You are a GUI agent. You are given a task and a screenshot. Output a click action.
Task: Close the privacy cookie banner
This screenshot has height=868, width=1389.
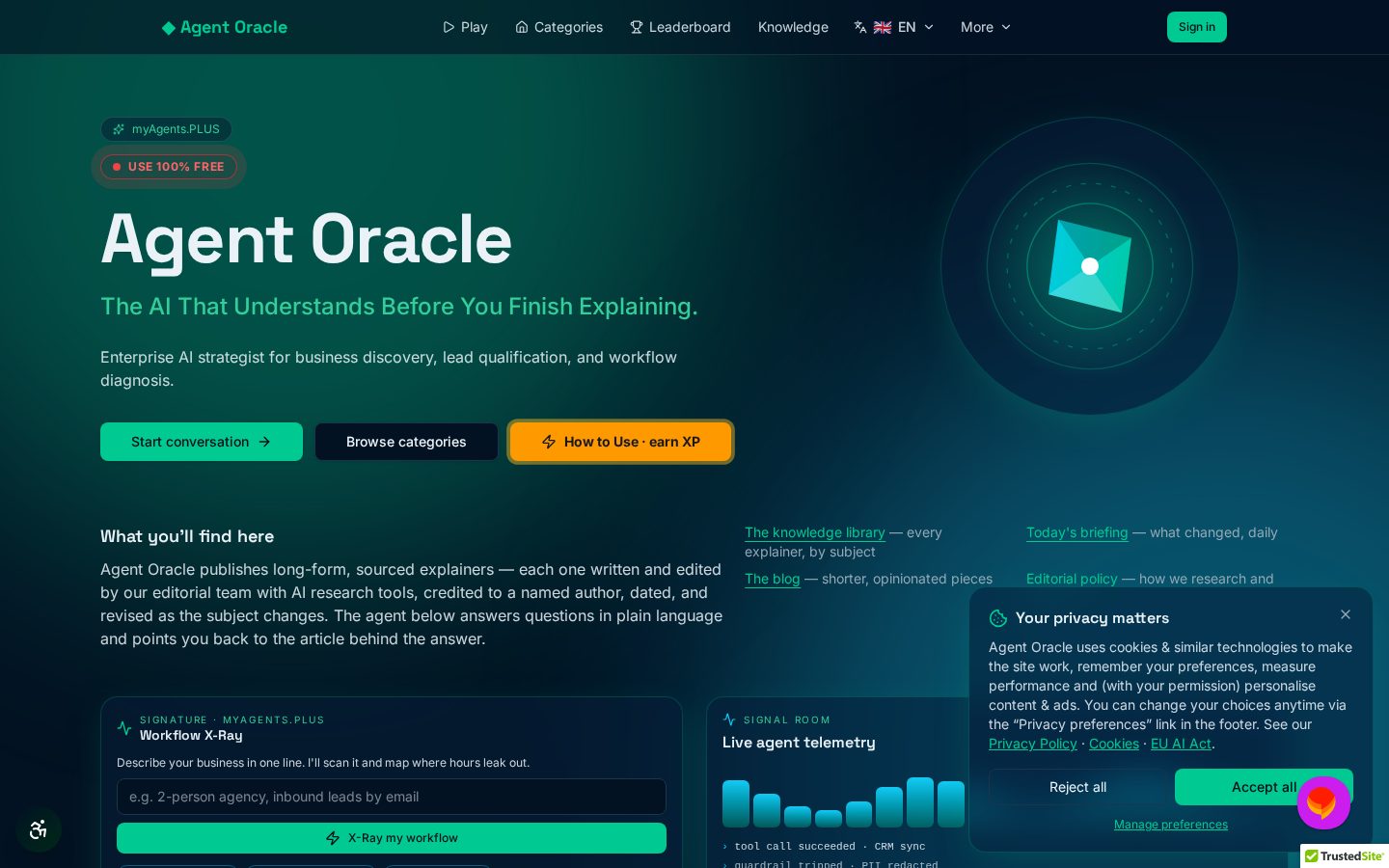click(1346, 614)
